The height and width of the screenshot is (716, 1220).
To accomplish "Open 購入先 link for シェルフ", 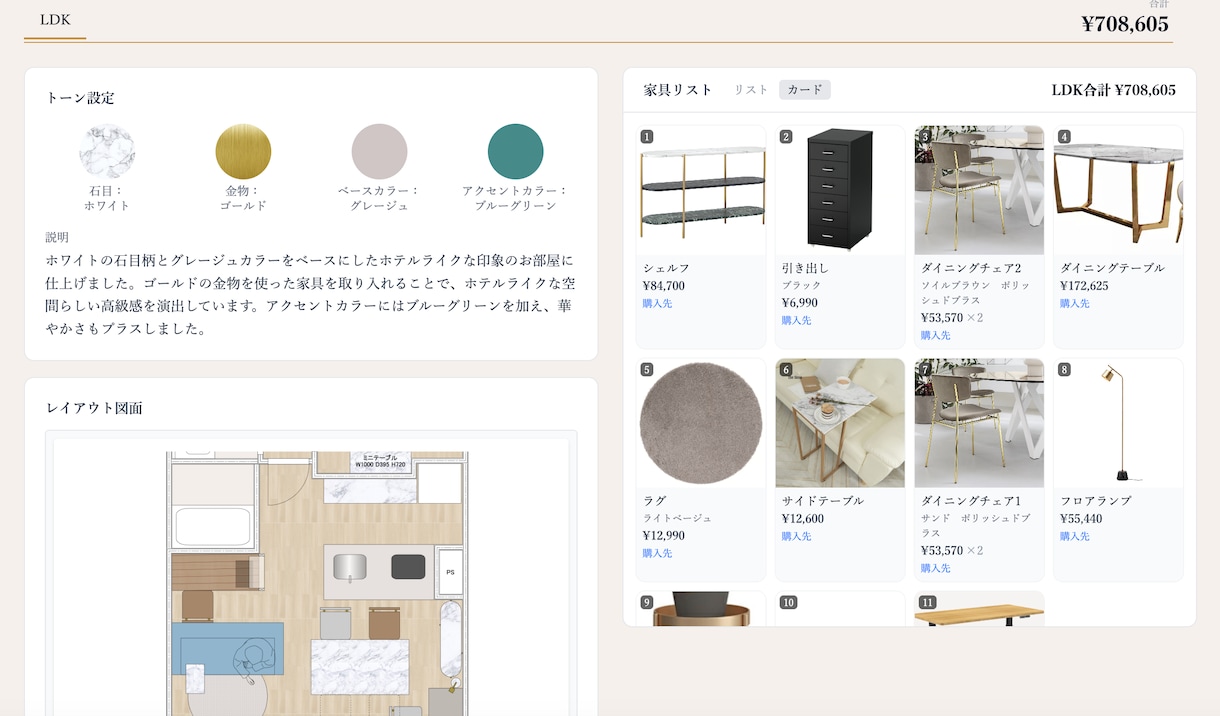I will pos(657,303).
